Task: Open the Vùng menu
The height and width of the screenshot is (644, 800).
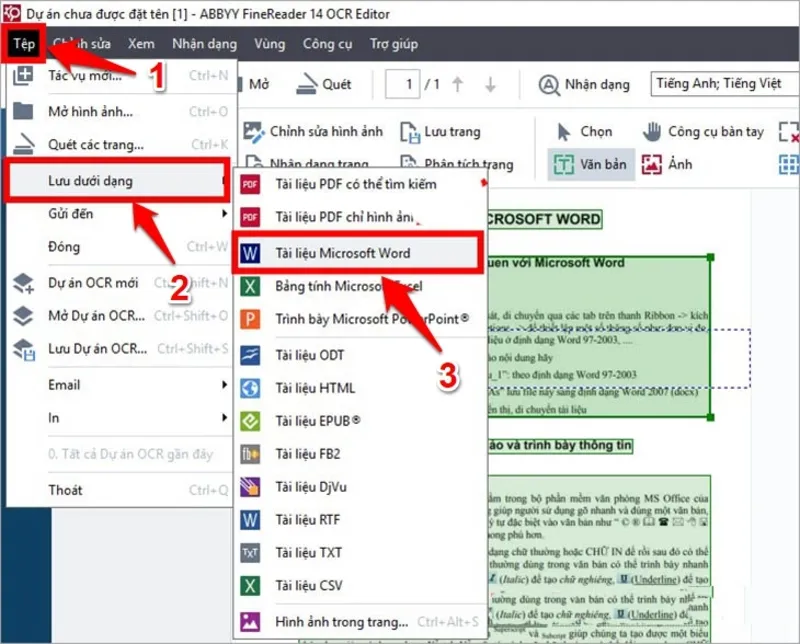Action: [x=269, y=44]
